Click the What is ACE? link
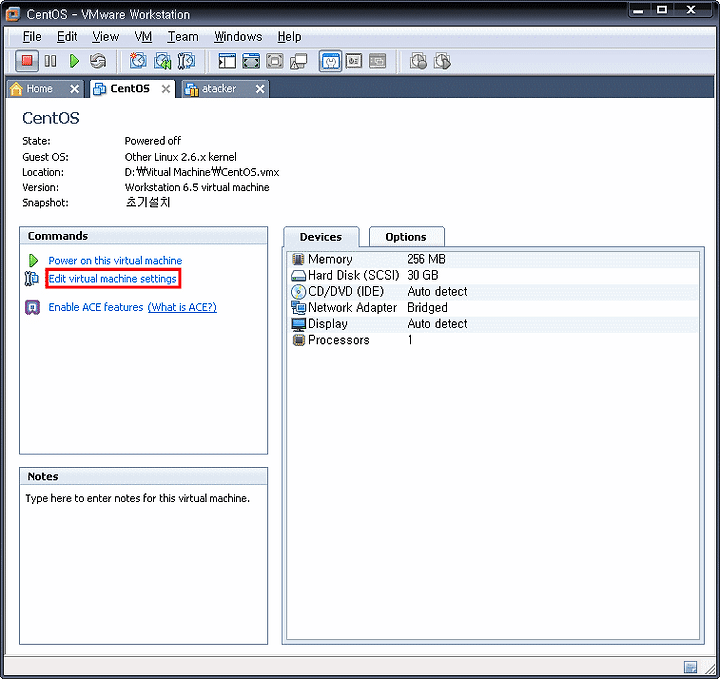Screen dimensions: 720x679 click(x=182, y=307)
